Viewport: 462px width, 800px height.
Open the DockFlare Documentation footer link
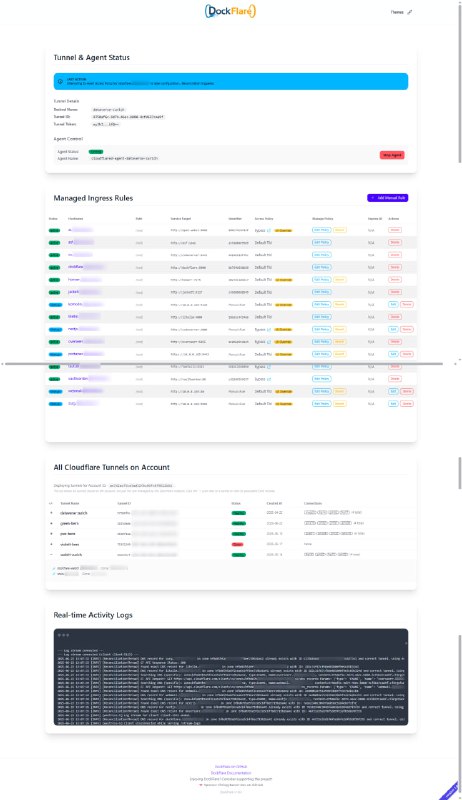click(231, 773)
